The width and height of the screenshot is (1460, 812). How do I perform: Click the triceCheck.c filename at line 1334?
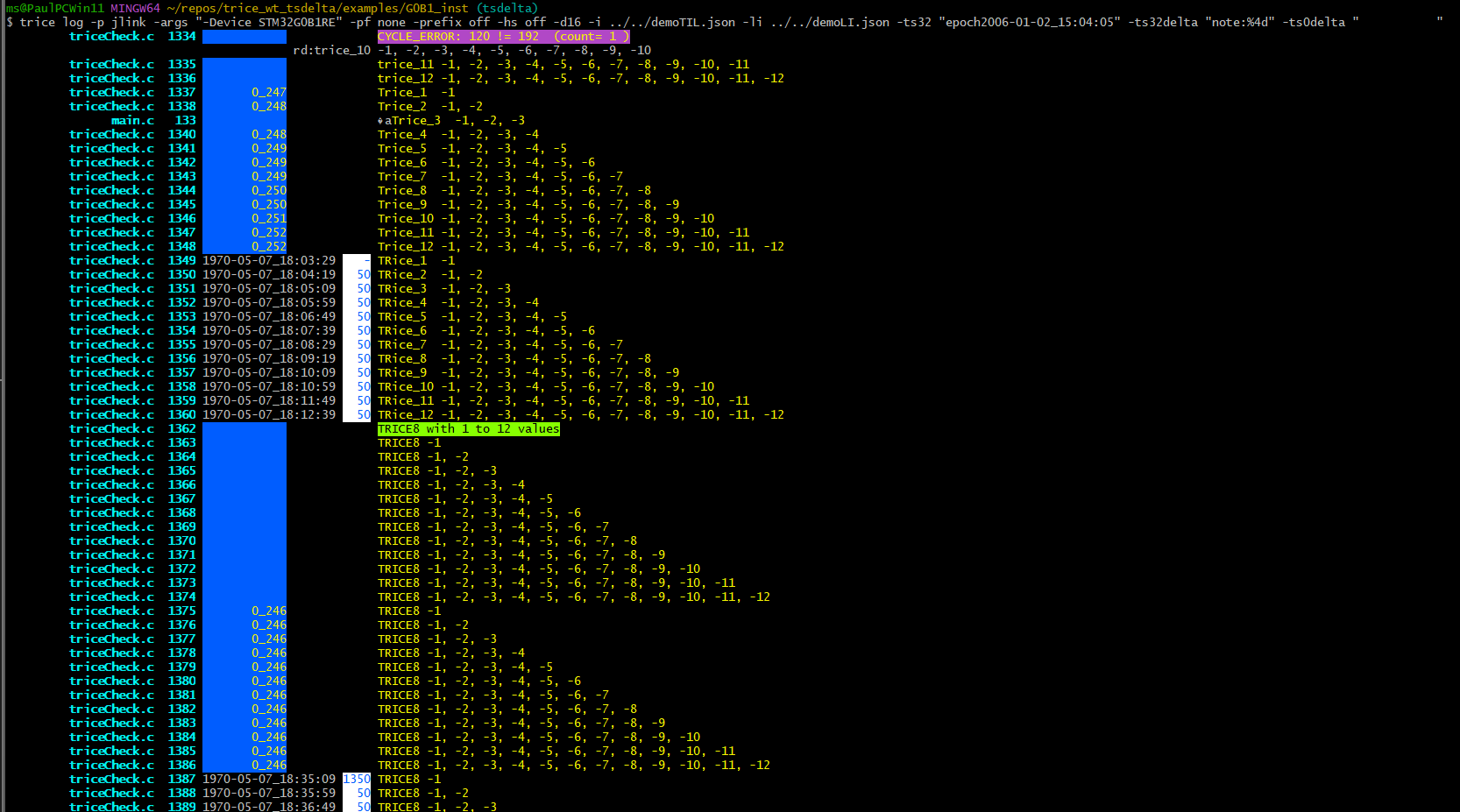tap(111, 36)
